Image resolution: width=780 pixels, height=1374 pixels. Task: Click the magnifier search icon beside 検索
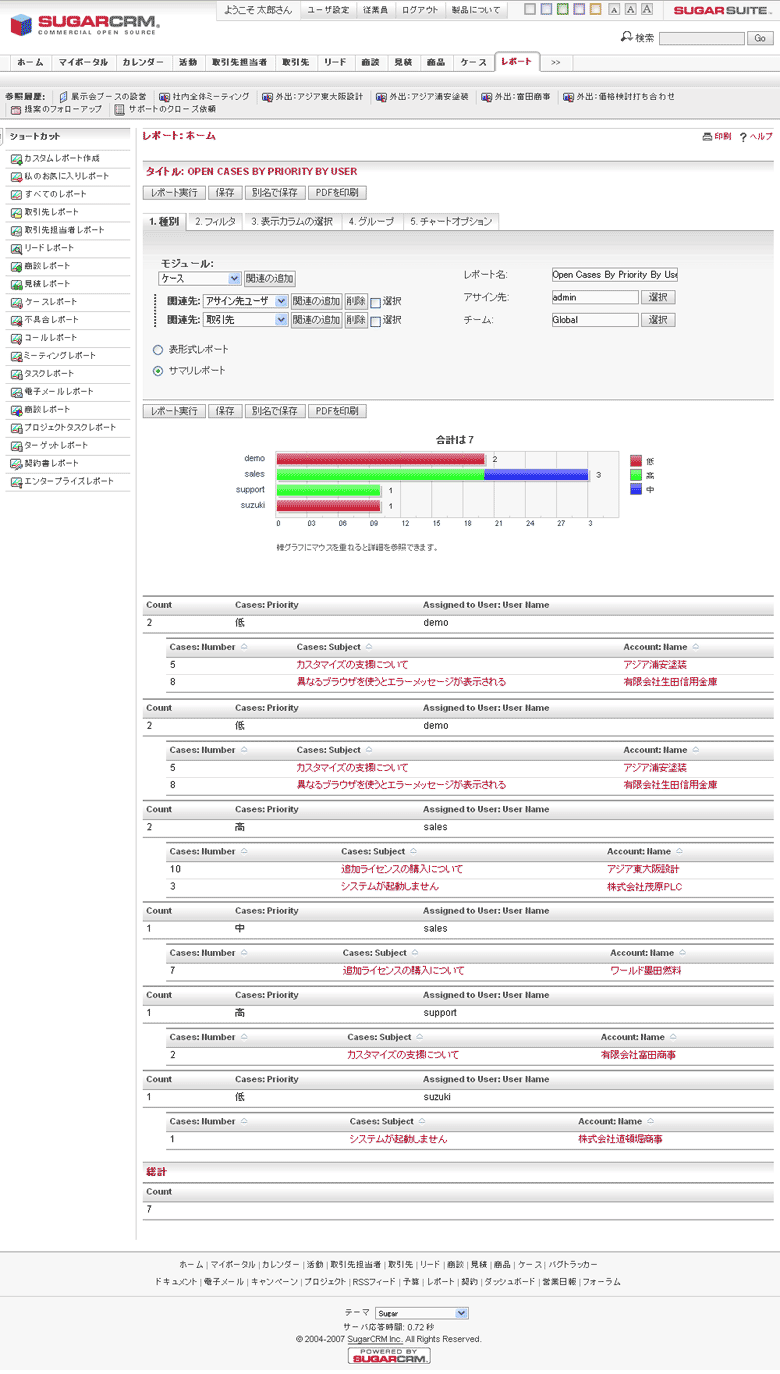(x=626, y=37)
